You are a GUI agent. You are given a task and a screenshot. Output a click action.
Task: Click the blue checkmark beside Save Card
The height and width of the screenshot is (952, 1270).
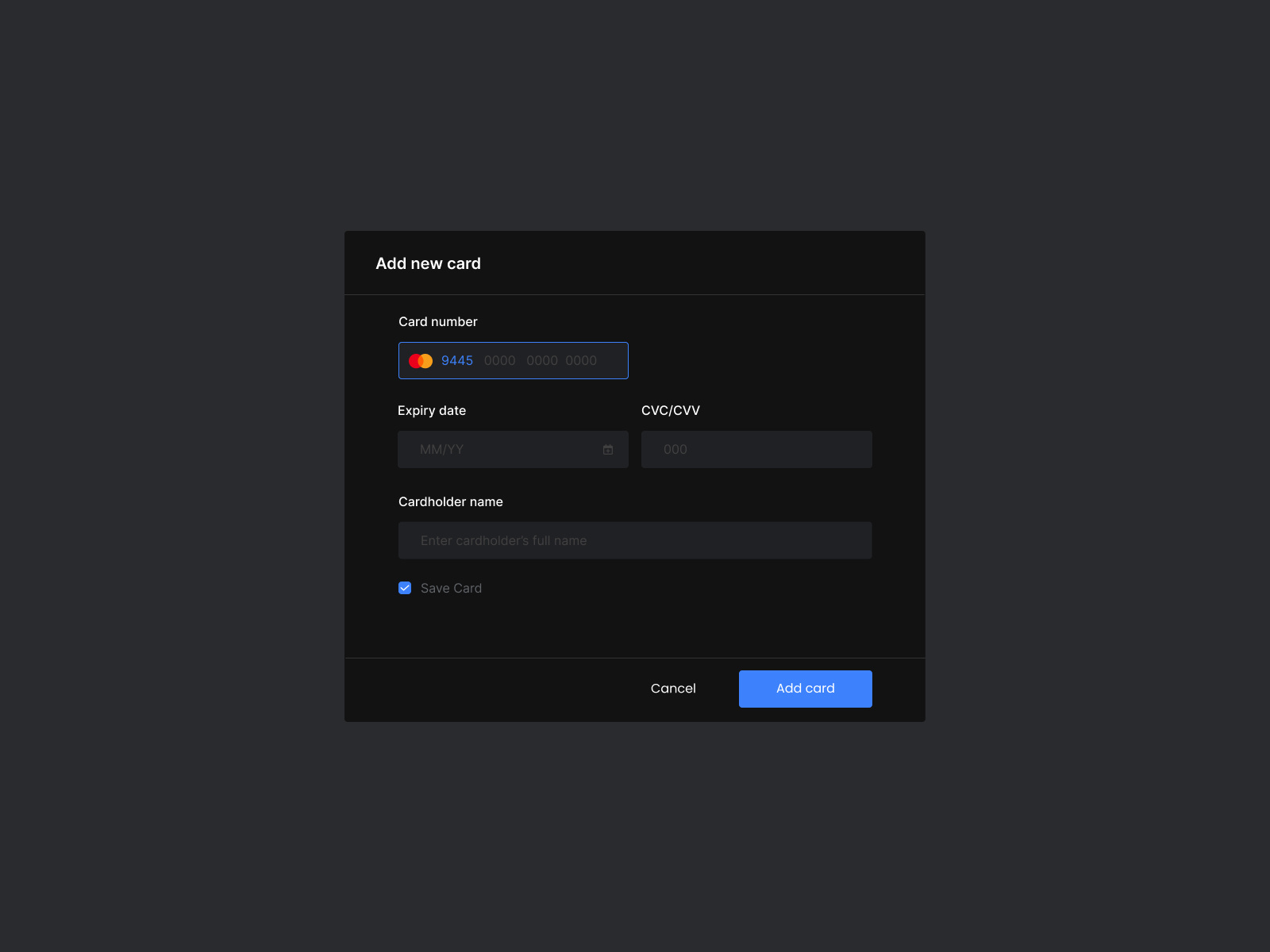405,588
